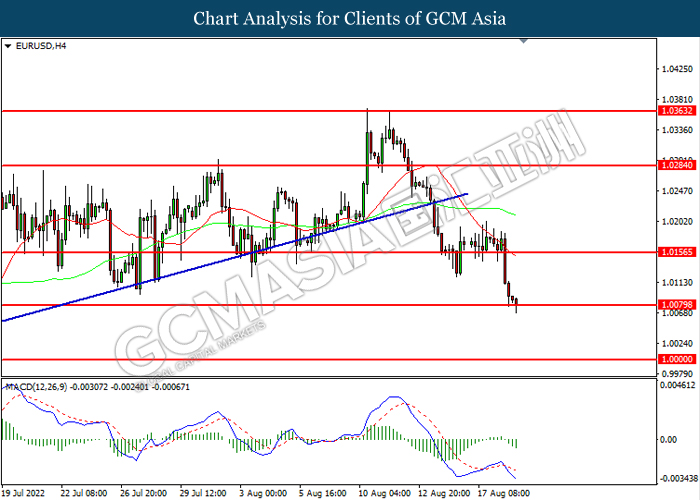Image resolution: width=700 pixels, height=500 pixels.
Task: Click the 29 Jul 12:00 time label
Action: (x=203, y=493)
